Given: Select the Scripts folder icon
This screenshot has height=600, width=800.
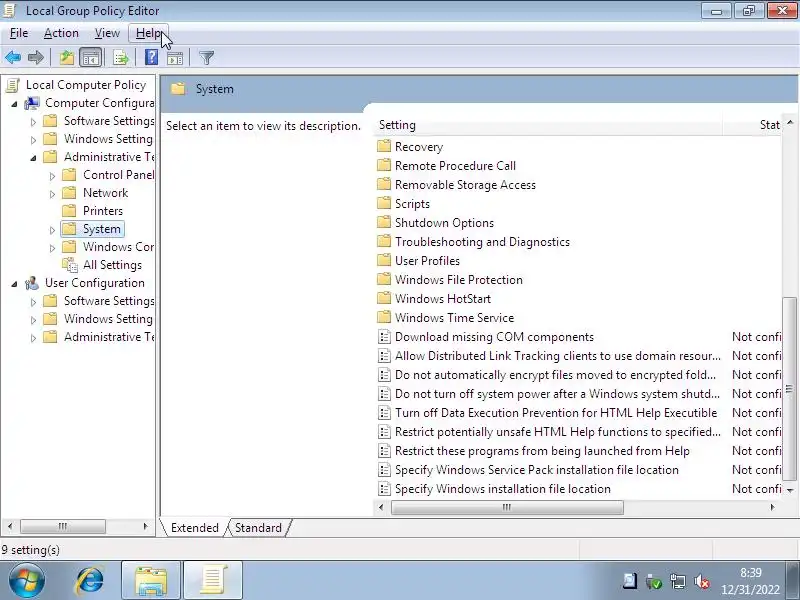Looking at the screenshot, I should pos(384,204).
